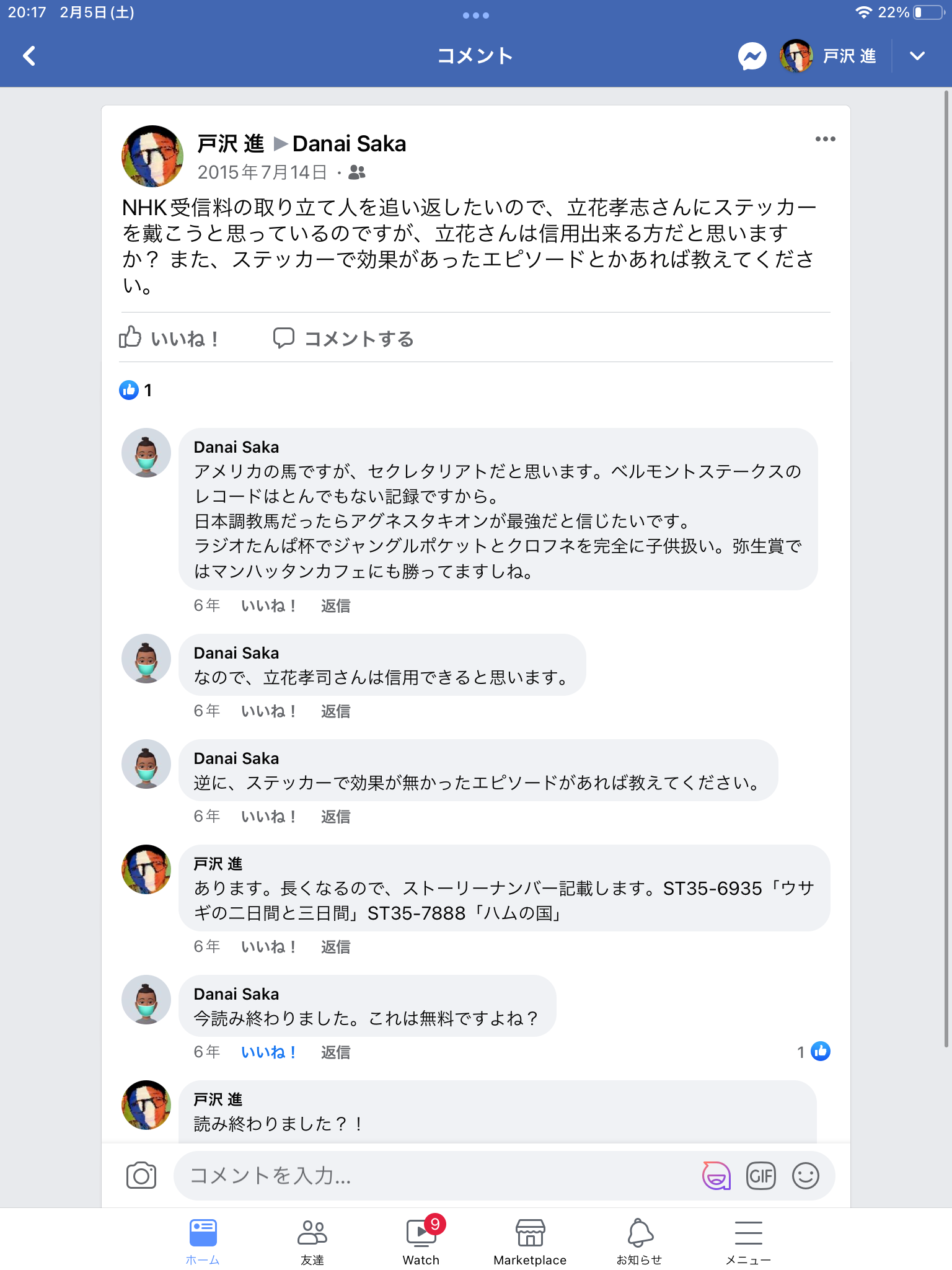Viewport: 952px width, 1270px height.
Task: Expand the account dropdown chevron
Action: tap(917, 56)
